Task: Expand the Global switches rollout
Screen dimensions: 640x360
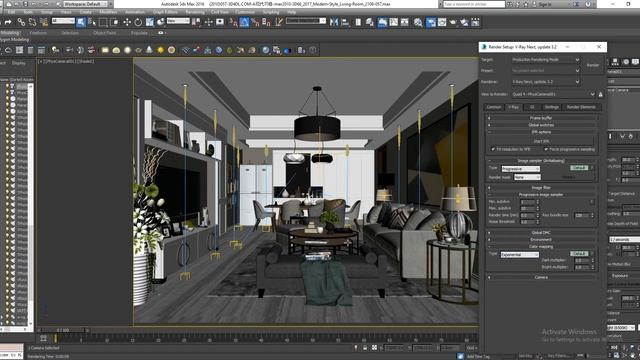Action: (x=541, y=125)
